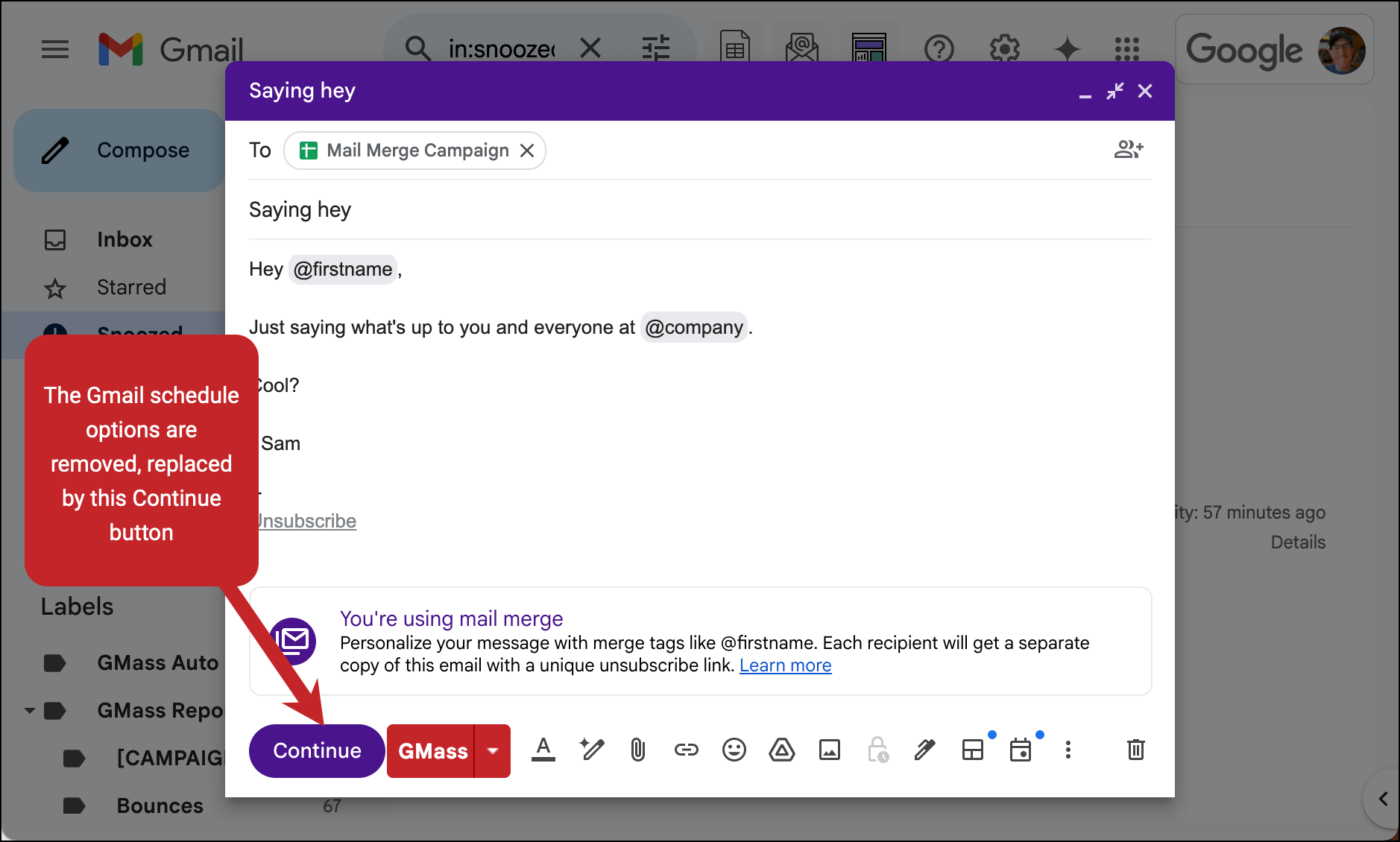This screenshot has height=842, width=1400.
Task: Click the Compose button
Action: 119,150
